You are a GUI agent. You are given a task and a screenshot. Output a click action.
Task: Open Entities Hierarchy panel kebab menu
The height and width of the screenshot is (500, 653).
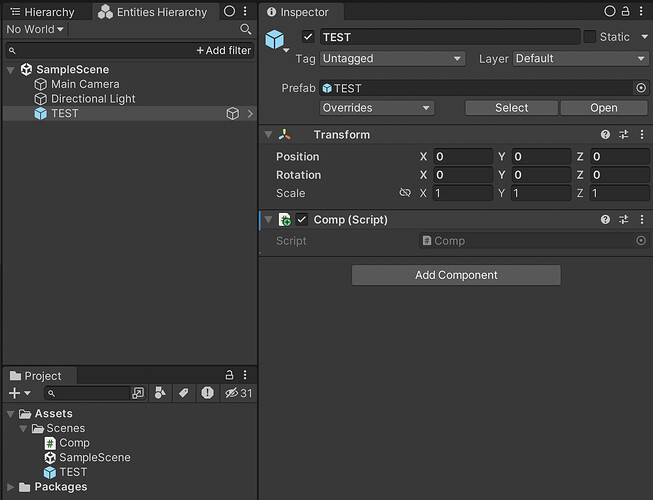pos(245,11)
